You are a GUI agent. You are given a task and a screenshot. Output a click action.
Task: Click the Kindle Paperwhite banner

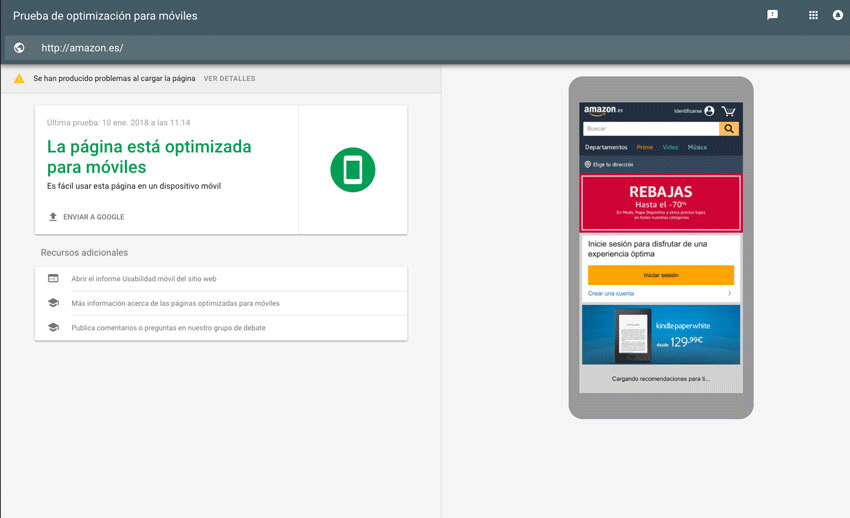(661, 334)
